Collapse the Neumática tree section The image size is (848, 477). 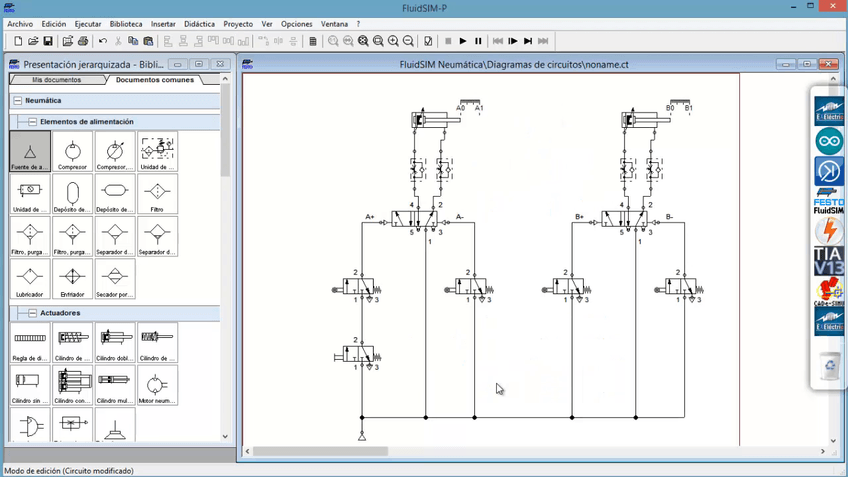click(17, 101)
